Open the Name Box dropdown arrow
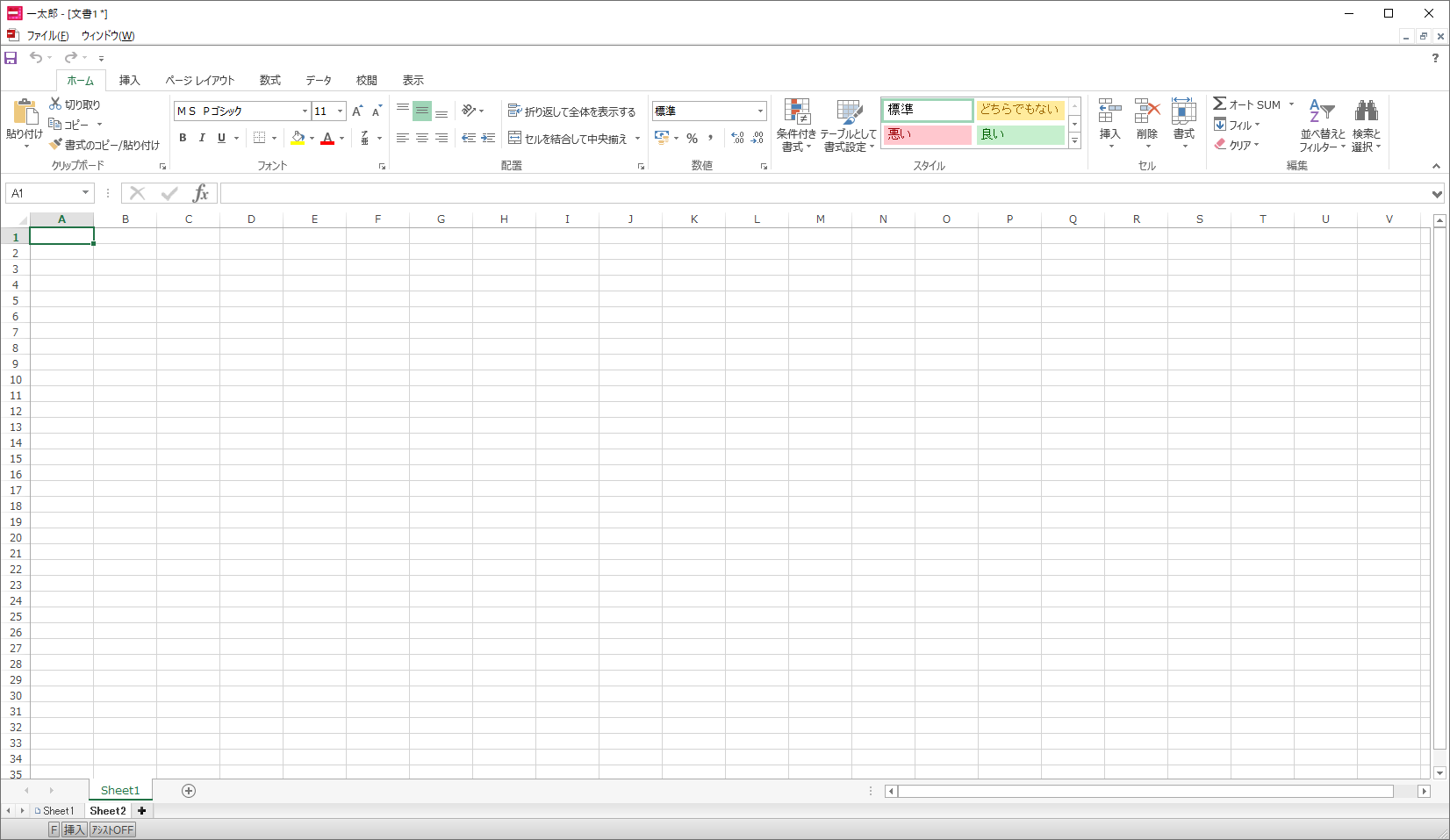 click(85, 193)
